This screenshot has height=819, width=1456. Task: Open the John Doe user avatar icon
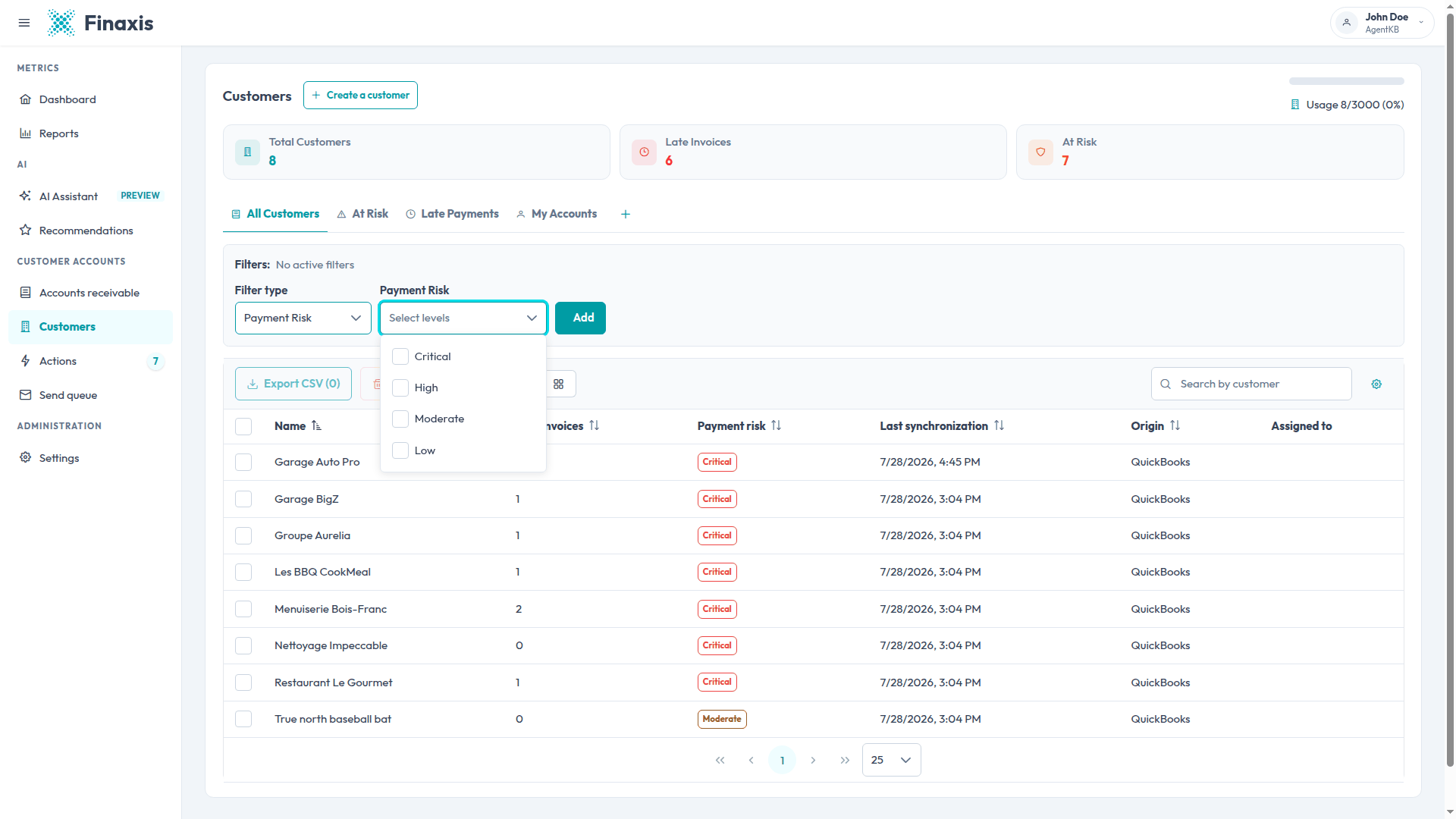1347,23
